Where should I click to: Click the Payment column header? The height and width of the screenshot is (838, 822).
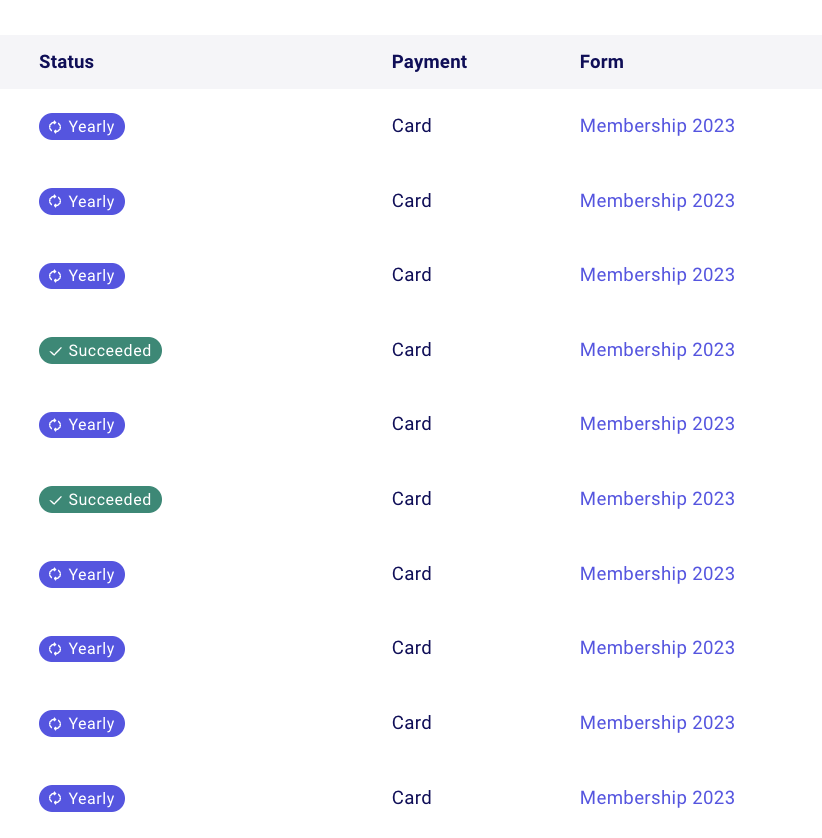(x=429, y=62)
